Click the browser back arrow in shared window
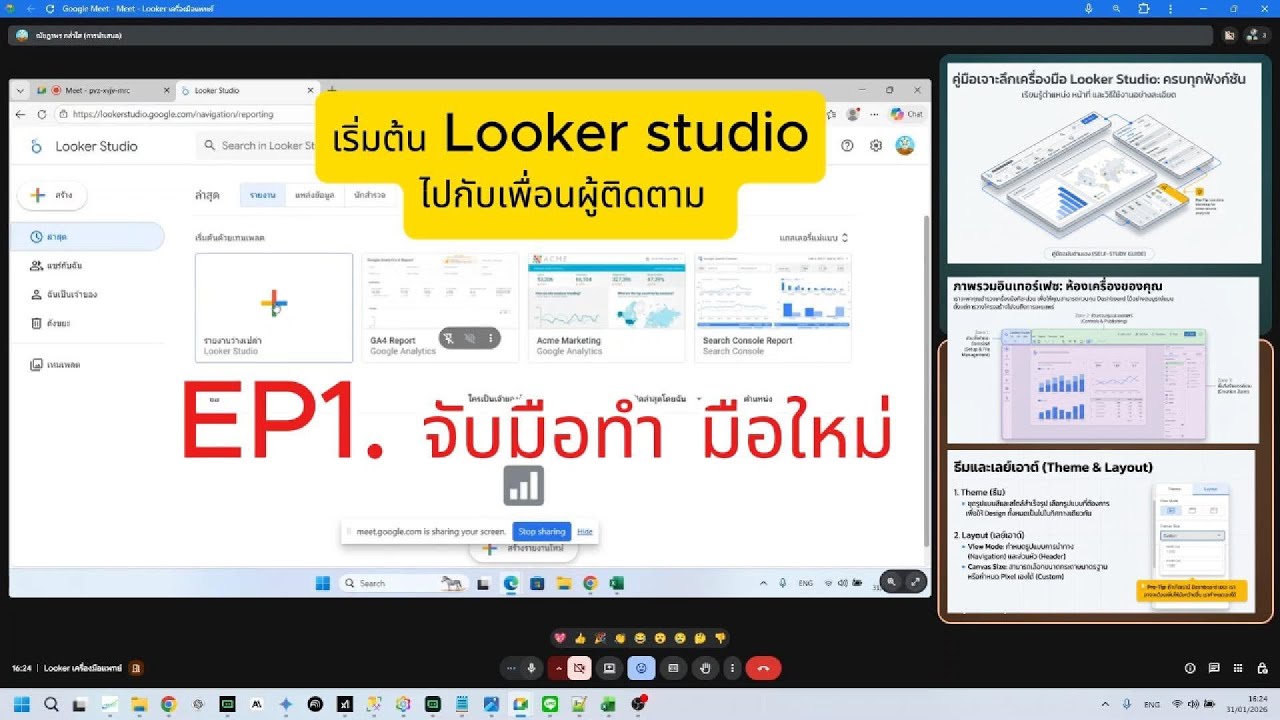The width and height of the screenshot is (1280, 720). click(x=21, y=114)
